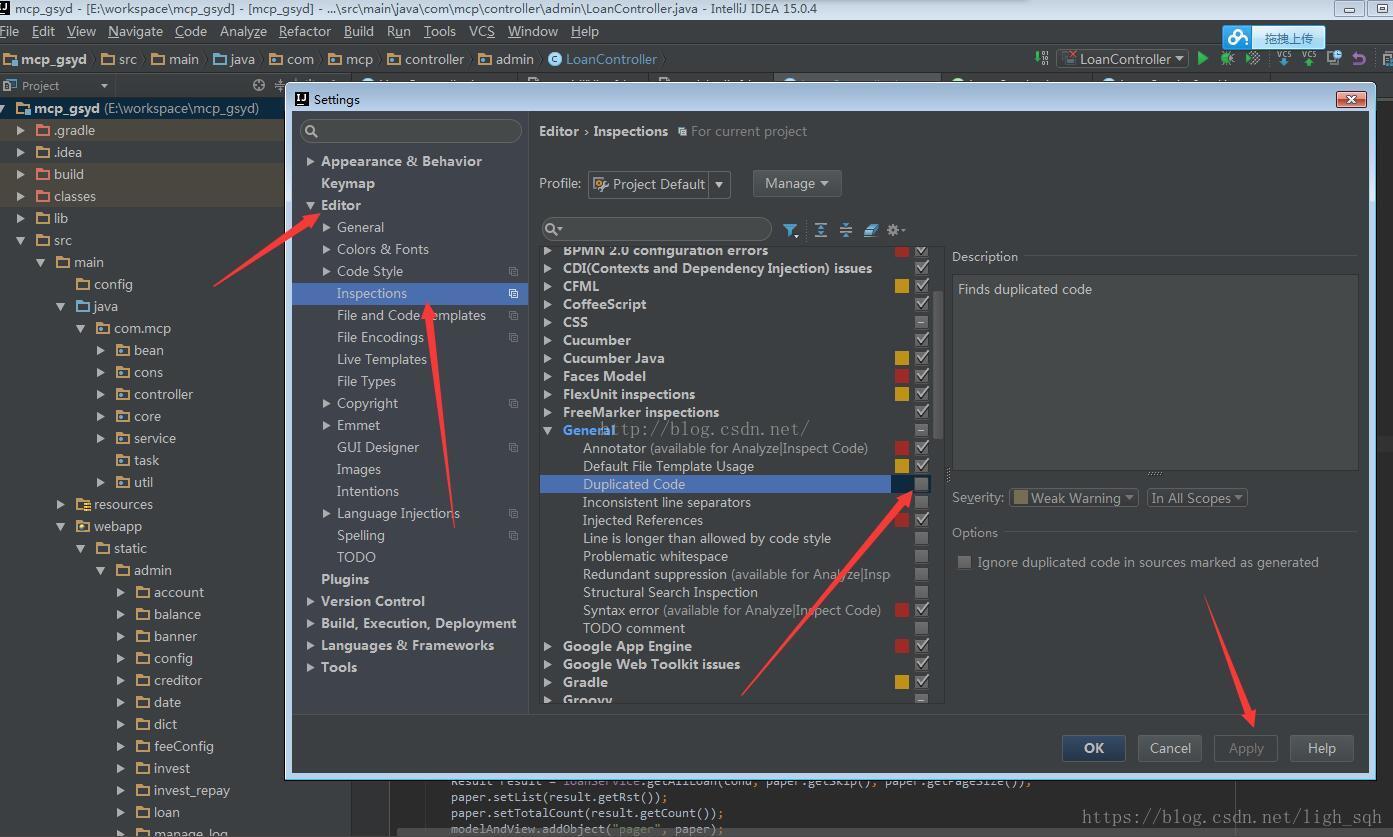
Task: Uncheck the Injected References inspection
Action: (x=921, y=520)
